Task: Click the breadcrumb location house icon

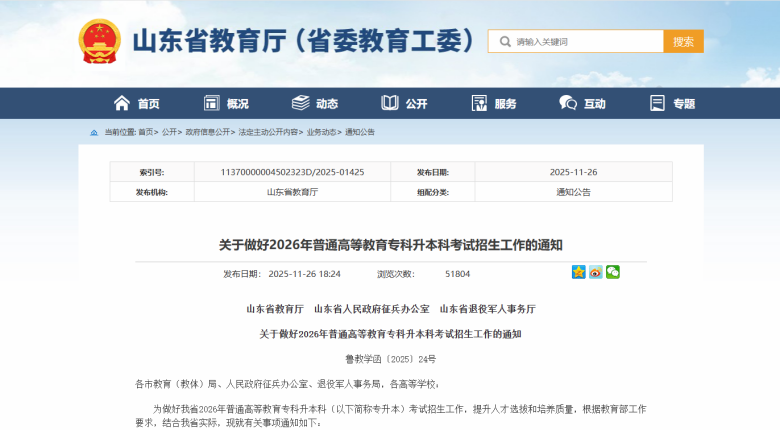Action: coord(95,132)
